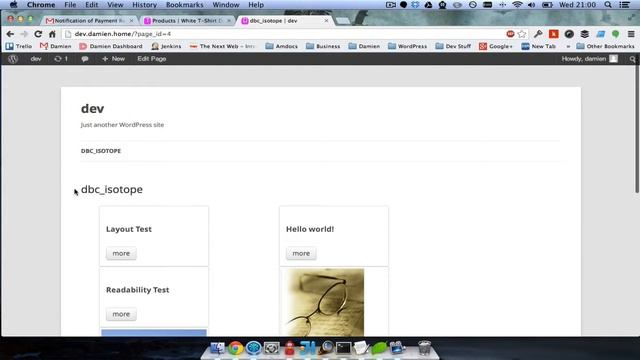The width and height of the screenshot is (640, 360).
Task: Open the Howdy, damien account menu
Action: pyautogui.click(x=589, y=59)
